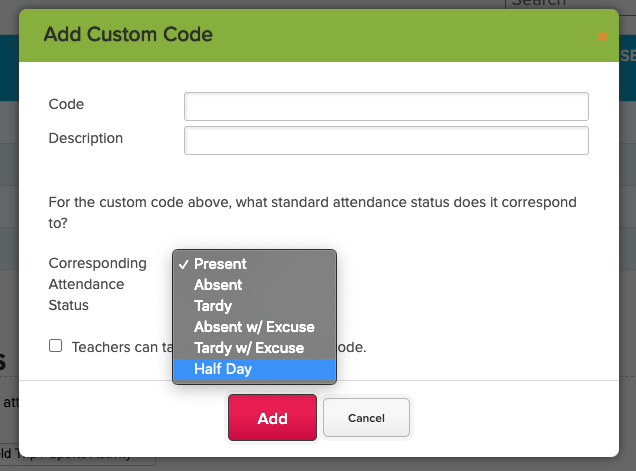
Task: Click the Code text field
Action: (386, 106)
